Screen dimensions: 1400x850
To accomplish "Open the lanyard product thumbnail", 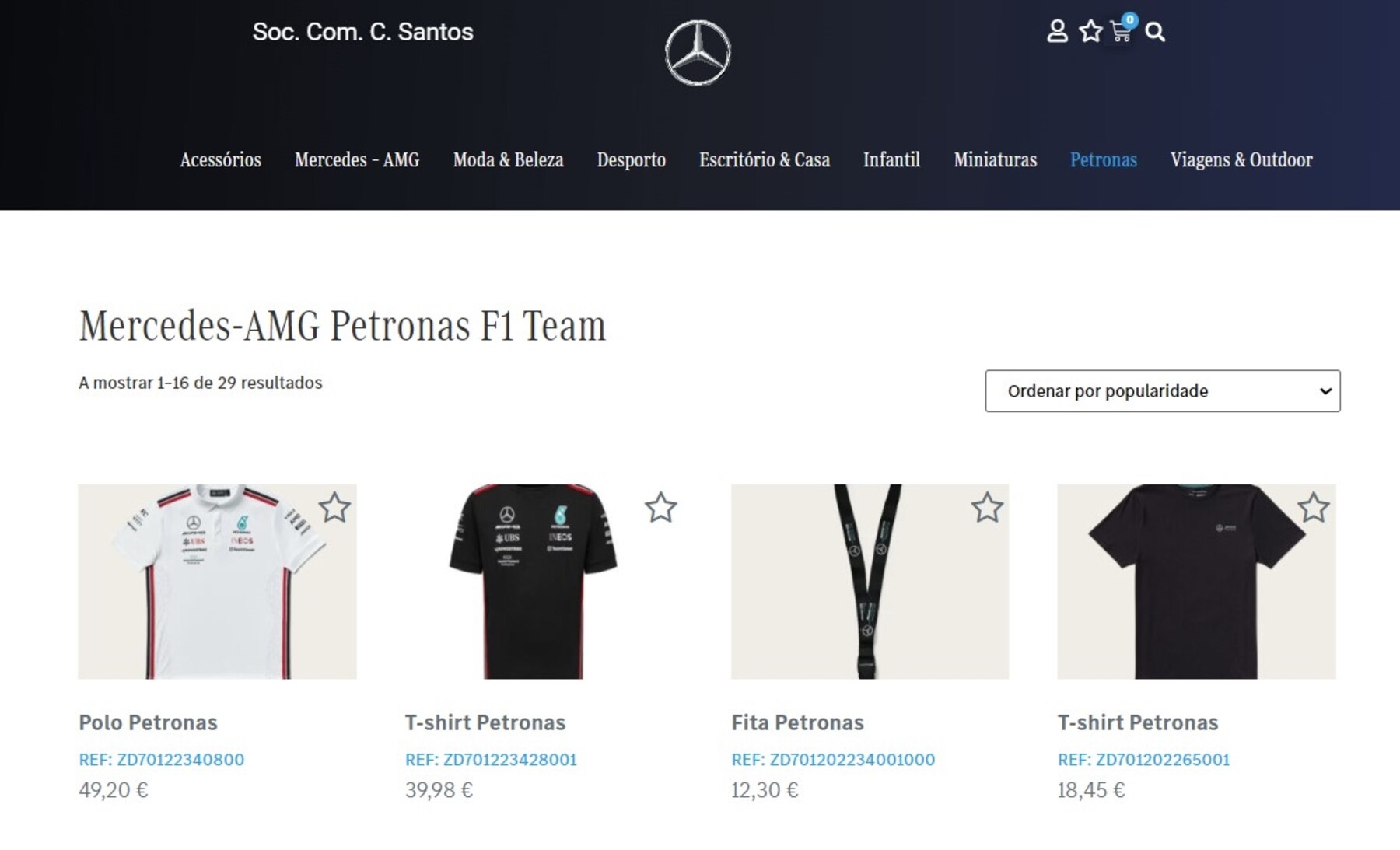I will tap(870, 582).
